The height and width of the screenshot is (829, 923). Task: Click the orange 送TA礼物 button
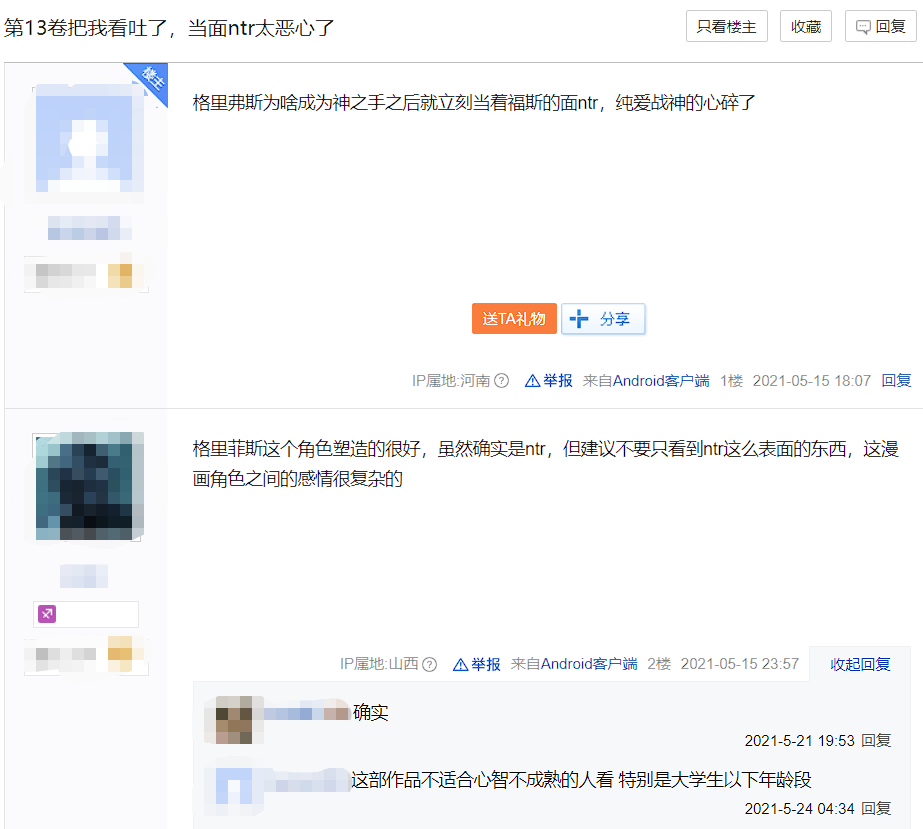point(514,319)
